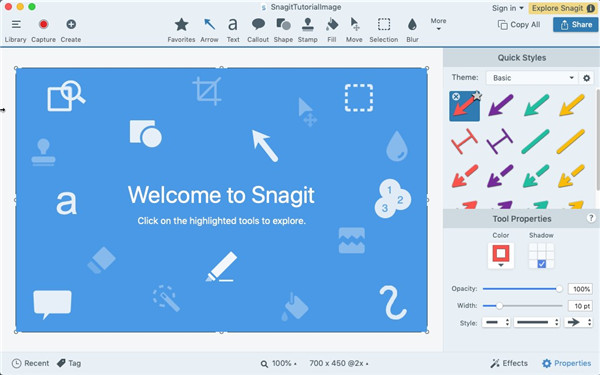Choose the red measurement line style
Viewport: 600px width, 375px height.
click(464, 141)
